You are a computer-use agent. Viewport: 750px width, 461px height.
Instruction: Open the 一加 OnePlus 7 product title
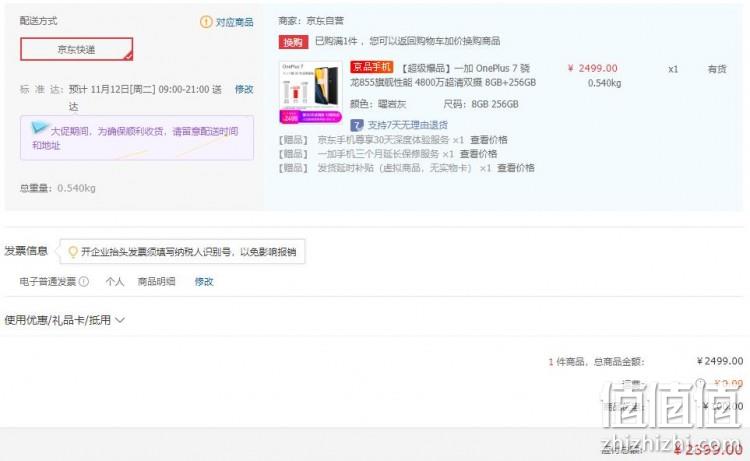pos(443,75)
